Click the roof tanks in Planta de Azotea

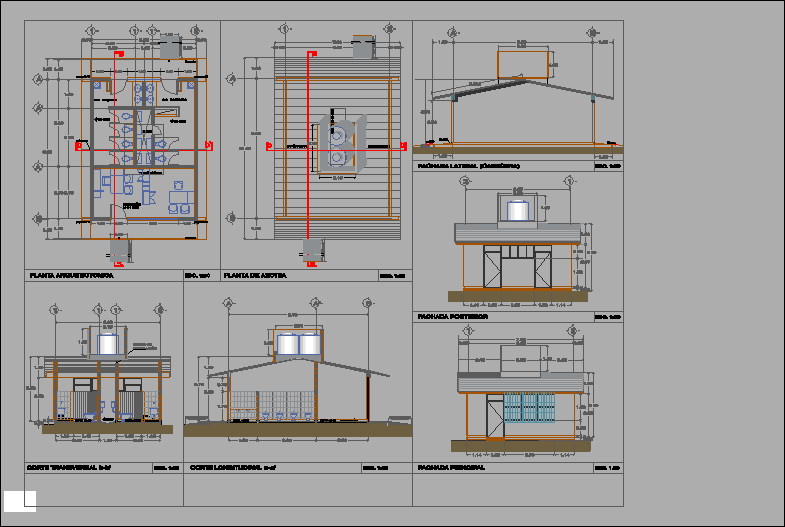(x=342, y=143)
